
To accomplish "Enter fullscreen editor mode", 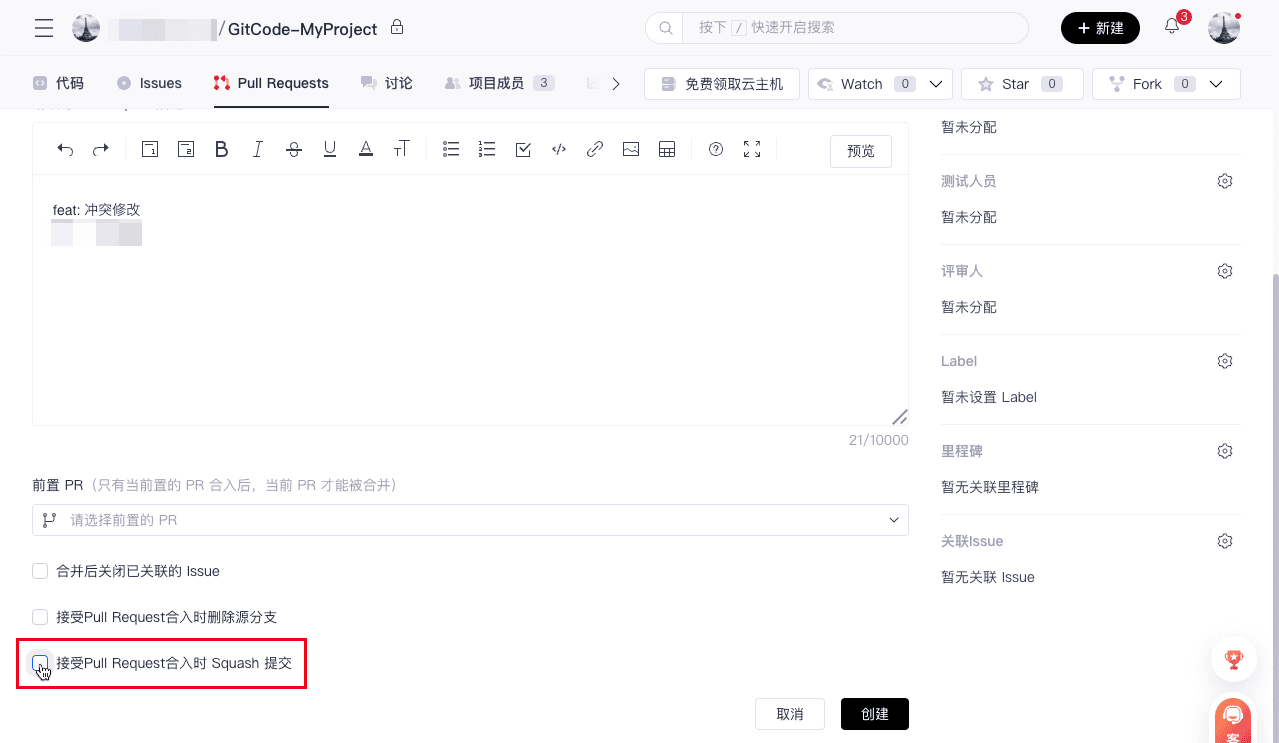I will click(x=752, y=150).
